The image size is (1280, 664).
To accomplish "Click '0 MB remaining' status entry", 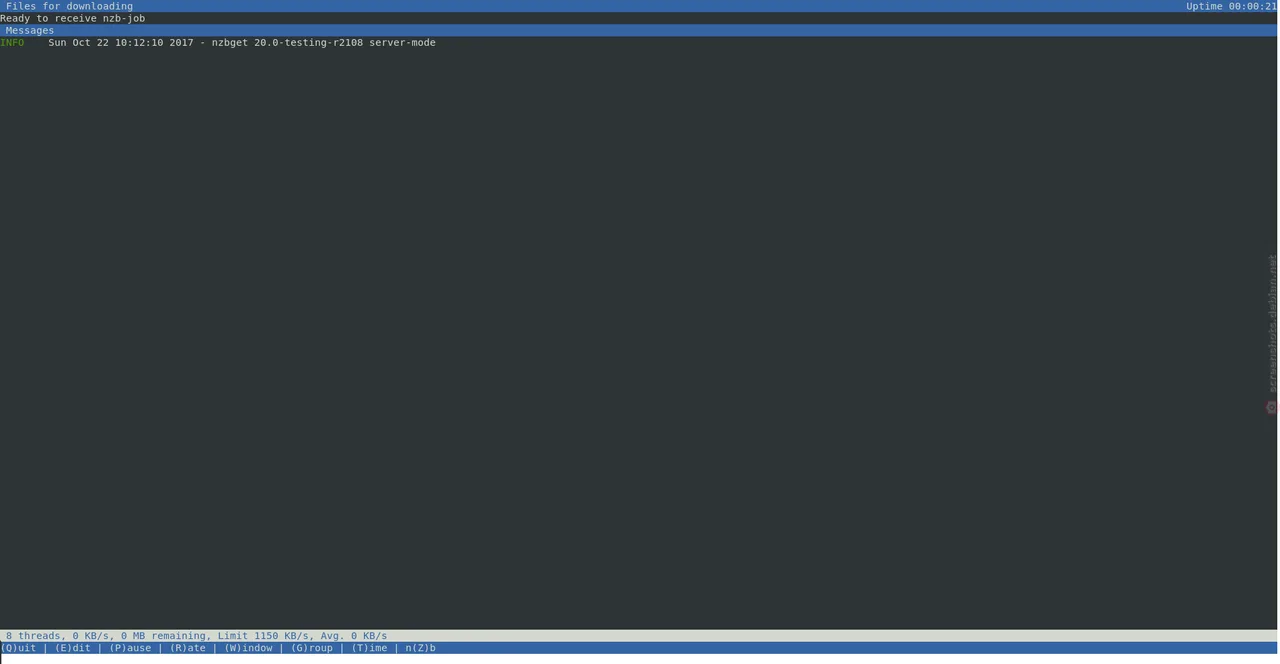I will coord(163,636).
